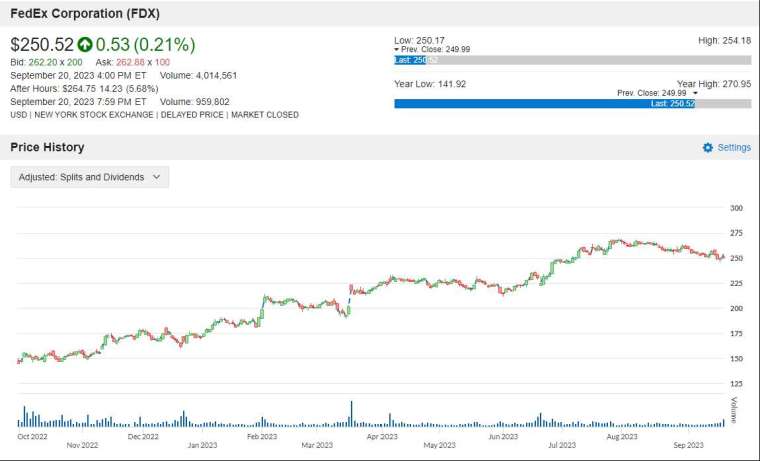Click the Volume: 4,014,561 text
This screenshot has height=461, width=760.
[198, 76]
